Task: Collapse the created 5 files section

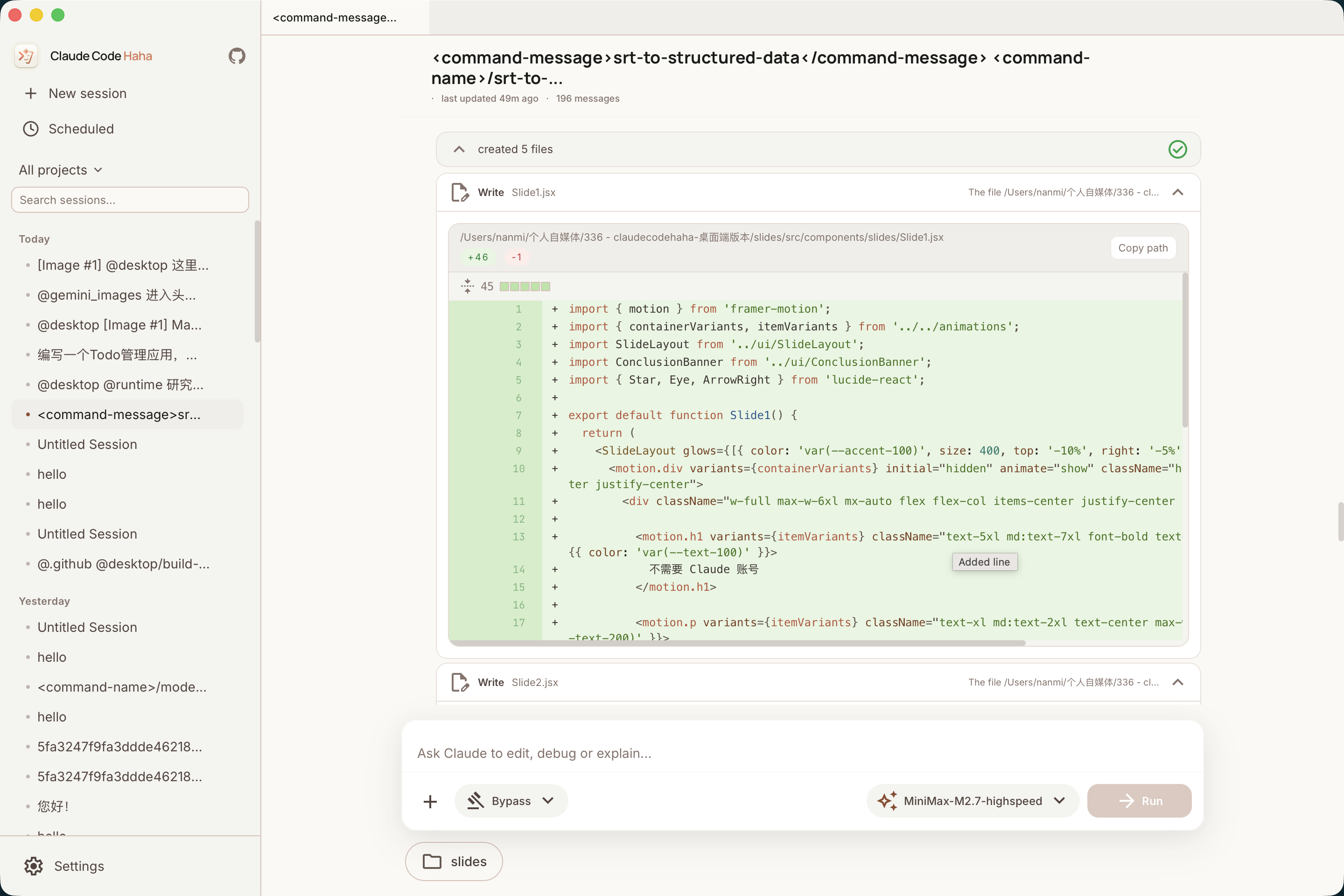Action: coord(459,149)
